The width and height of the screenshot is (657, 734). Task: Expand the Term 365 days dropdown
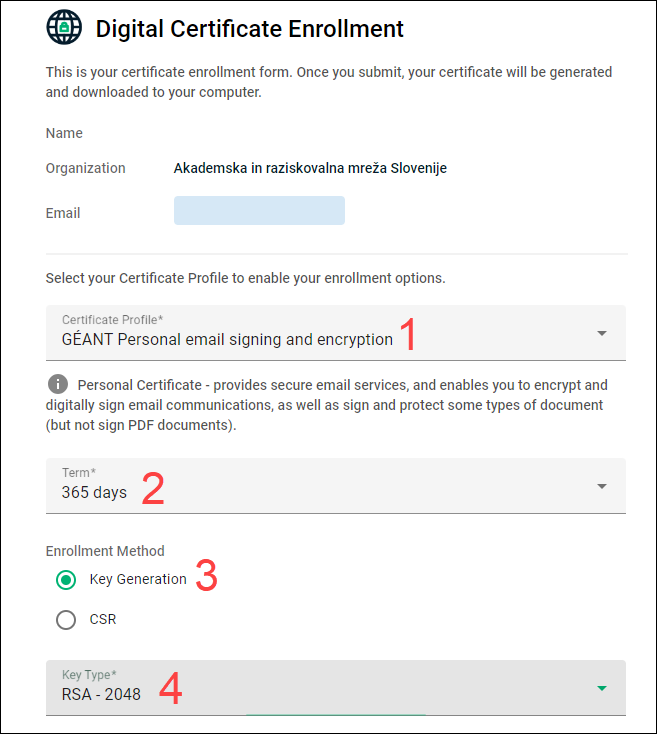click(x=336, y=486)
